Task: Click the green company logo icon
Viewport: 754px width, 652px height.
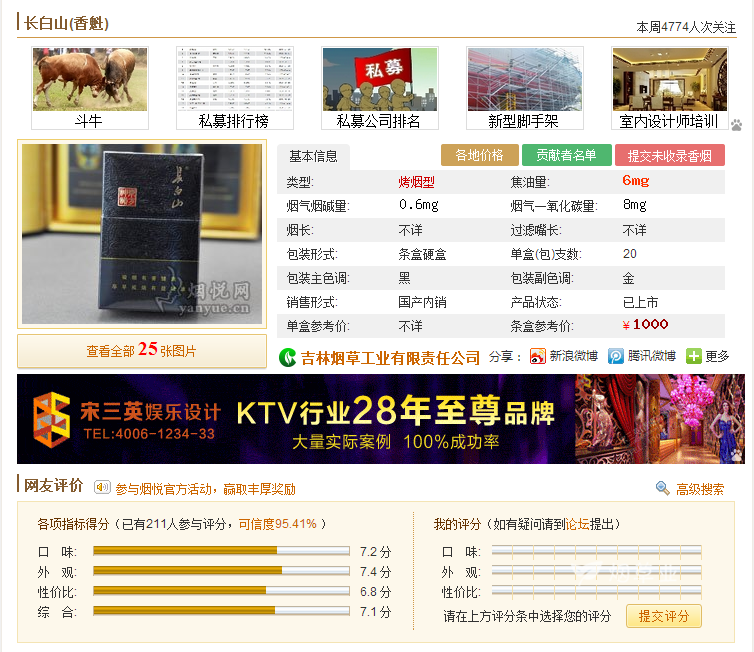Action: click(x=288, y=357)
